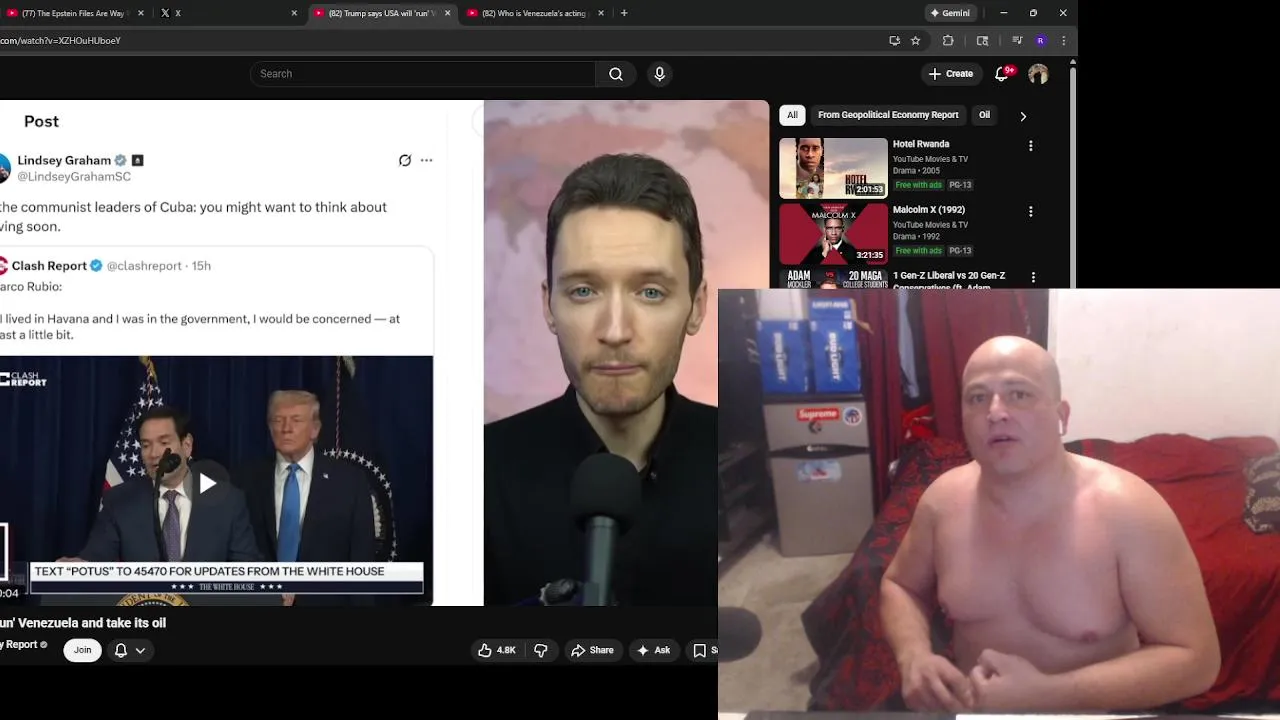Click the page vertical scrollbar
Screen dimensions: 1280x720
coord(1073,180)
